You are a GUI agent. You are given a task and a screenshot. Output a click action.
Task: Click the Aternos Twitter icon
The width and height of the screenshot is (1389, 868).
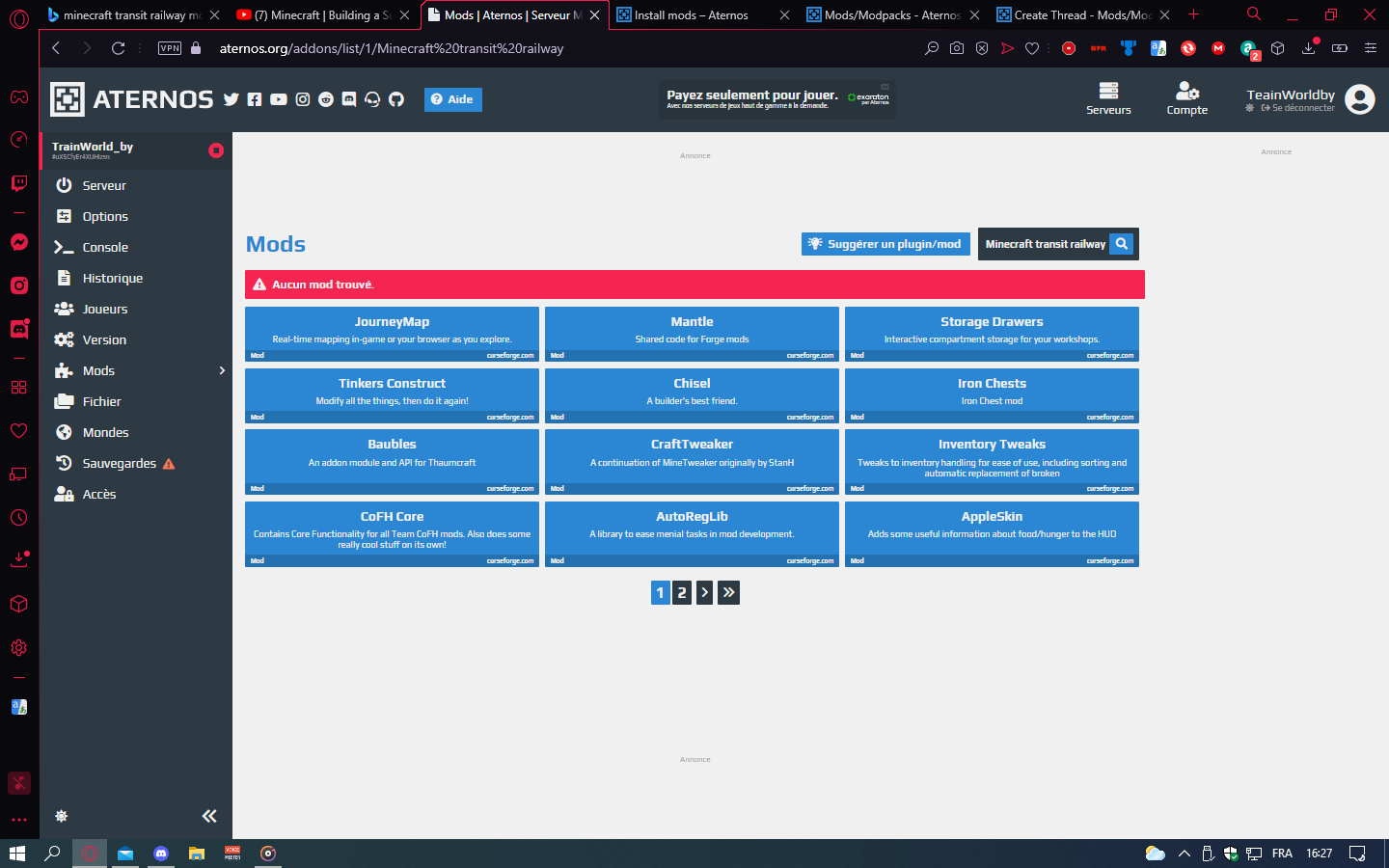[231, 99]
